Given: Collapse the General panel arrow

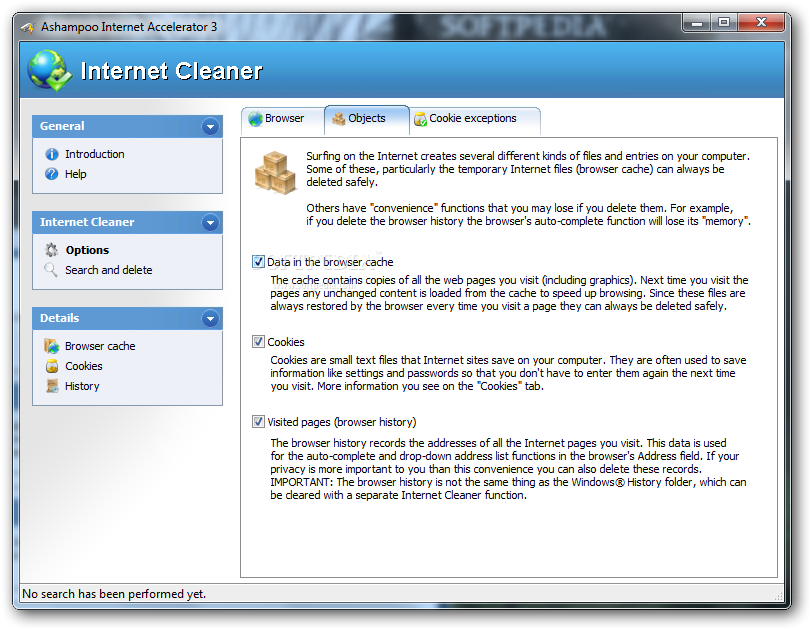Looking at the screenshot, I should [210, 126].
